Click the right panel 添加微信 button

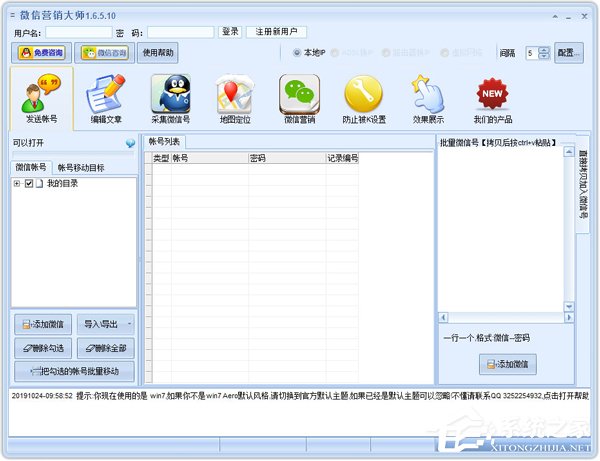tap(507, 364)
